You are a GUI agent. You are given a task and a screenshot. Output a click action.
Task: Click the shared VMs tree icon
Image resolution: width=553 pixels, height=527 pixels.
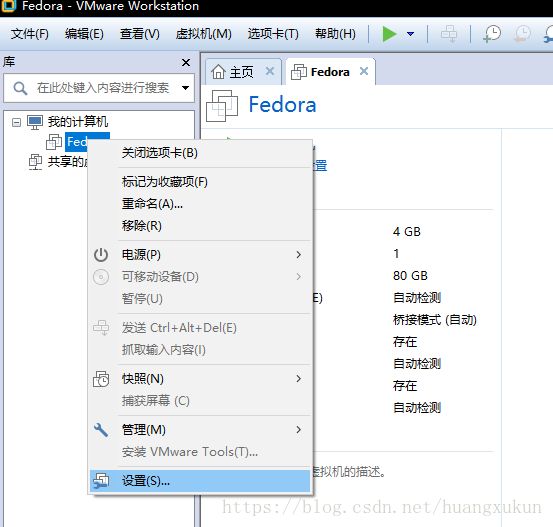[35, 162]
